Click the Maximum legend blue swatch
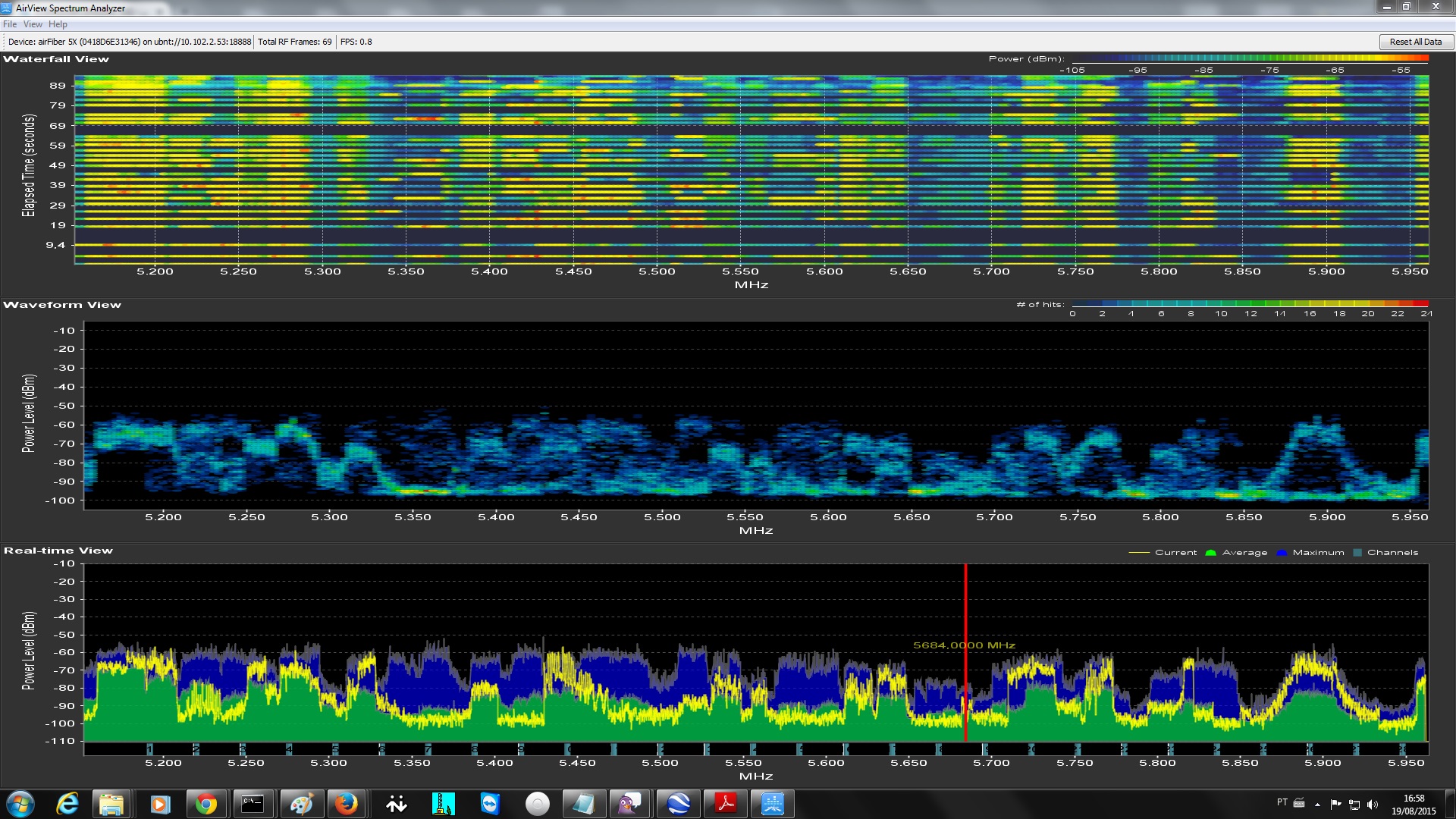Viewport: 1456px width, 819px height. pos(1282,553)
